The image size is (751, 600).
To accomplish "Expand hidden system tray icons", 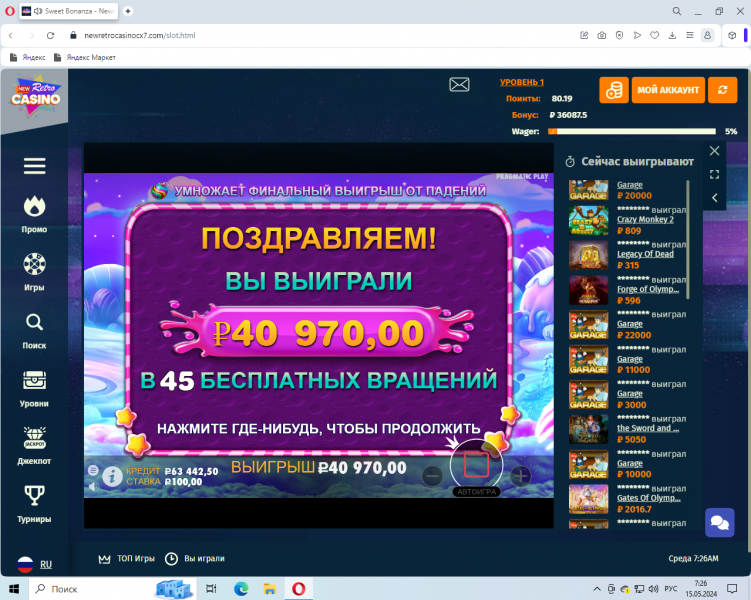I will (x=597, y=589).
